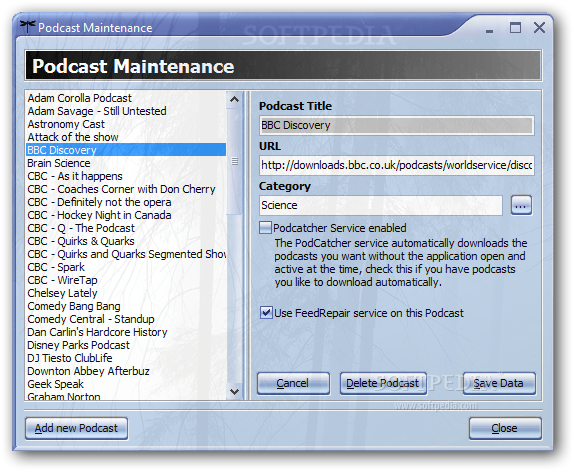
Task: Select CBC - Hockey Night in Canada
Action: [x=126, y=215]
